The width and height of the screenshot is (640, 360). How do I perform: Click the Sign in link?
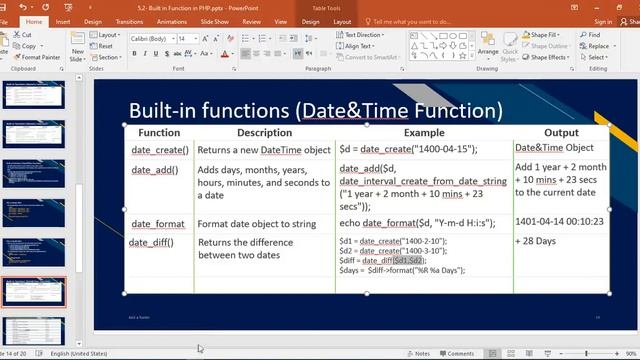click(x=603, y=22)
